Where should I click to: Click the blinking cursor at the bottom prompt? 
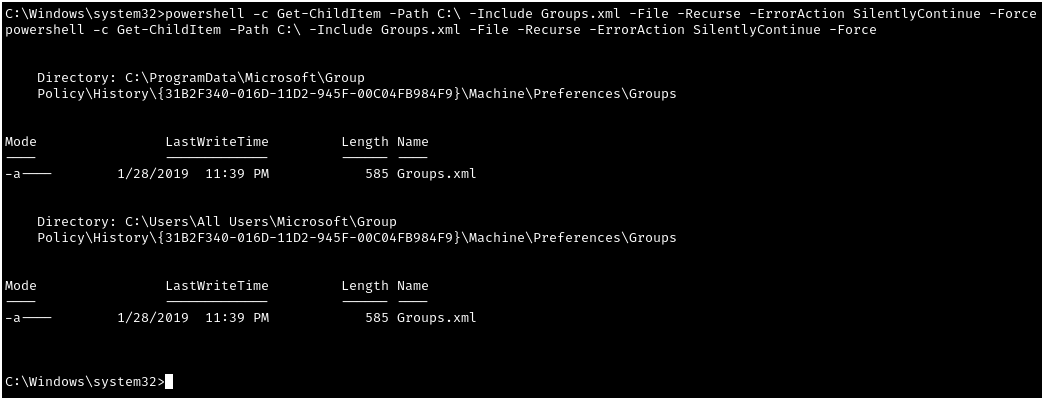tap(170, 381)
